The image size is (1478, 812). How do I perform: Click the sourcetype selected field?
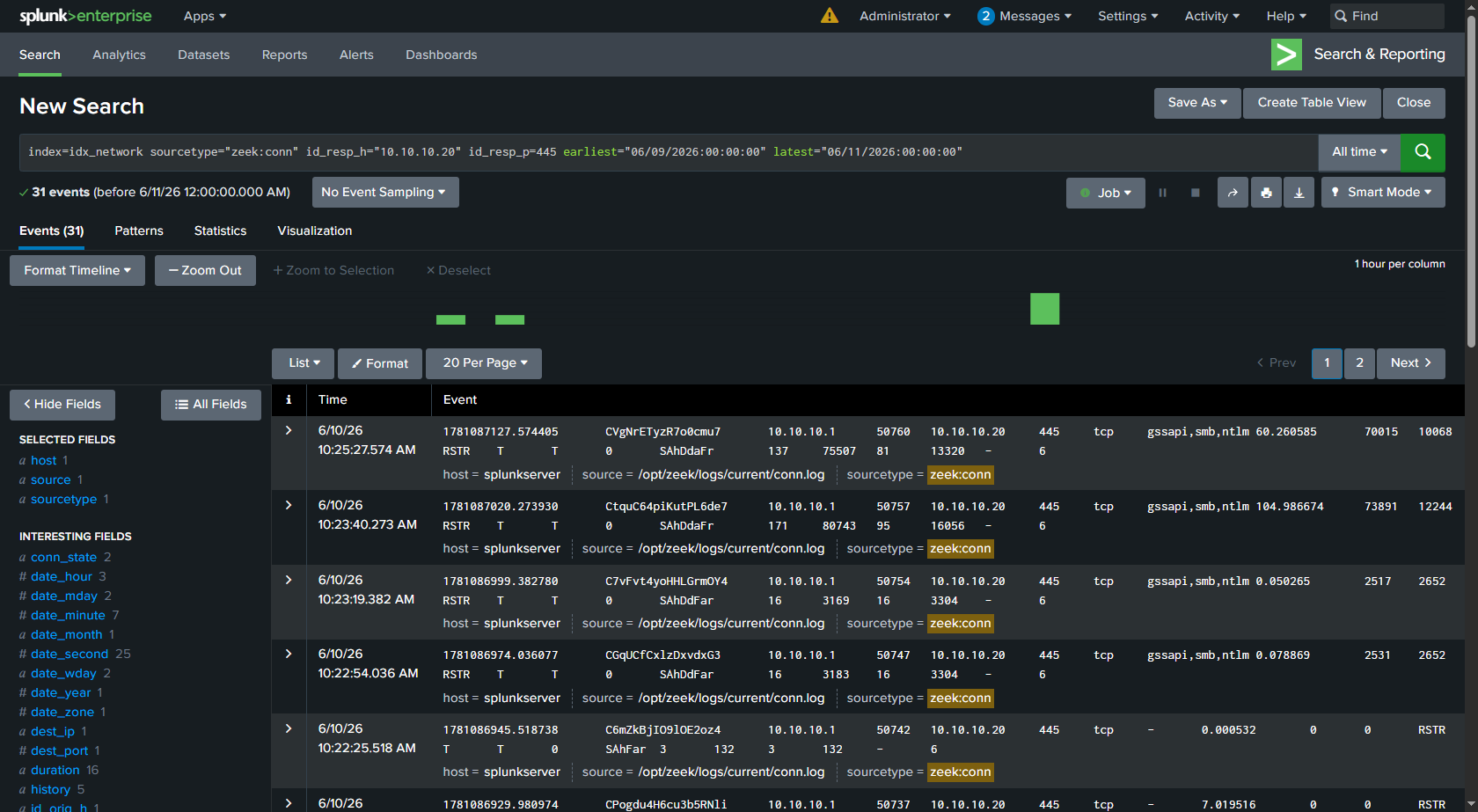(x=64, y=499)
